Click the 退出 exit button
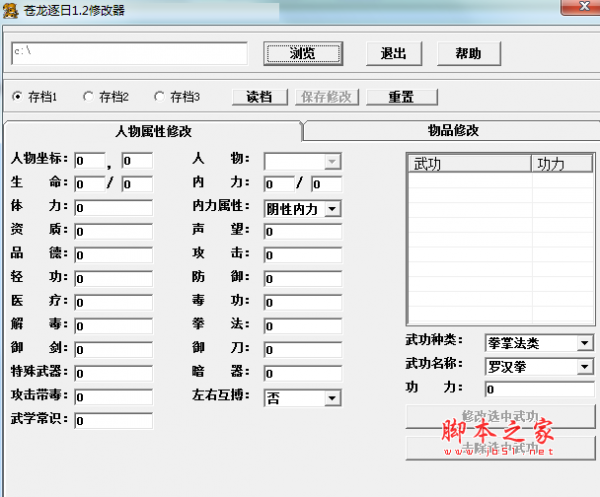600x497 pixels. (394, 53)
